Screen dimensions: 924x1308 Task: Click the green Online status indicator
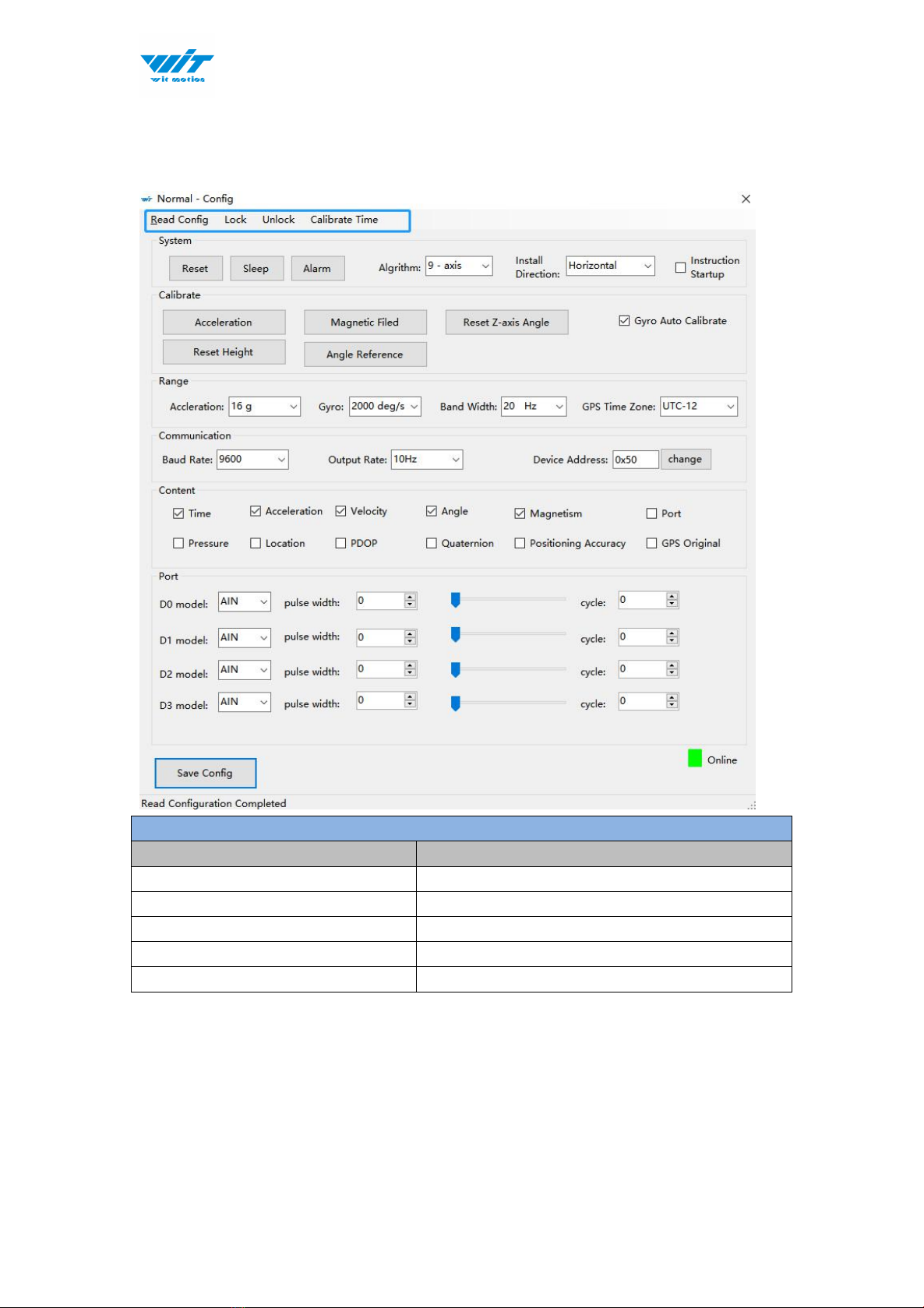tap(695, 758)
